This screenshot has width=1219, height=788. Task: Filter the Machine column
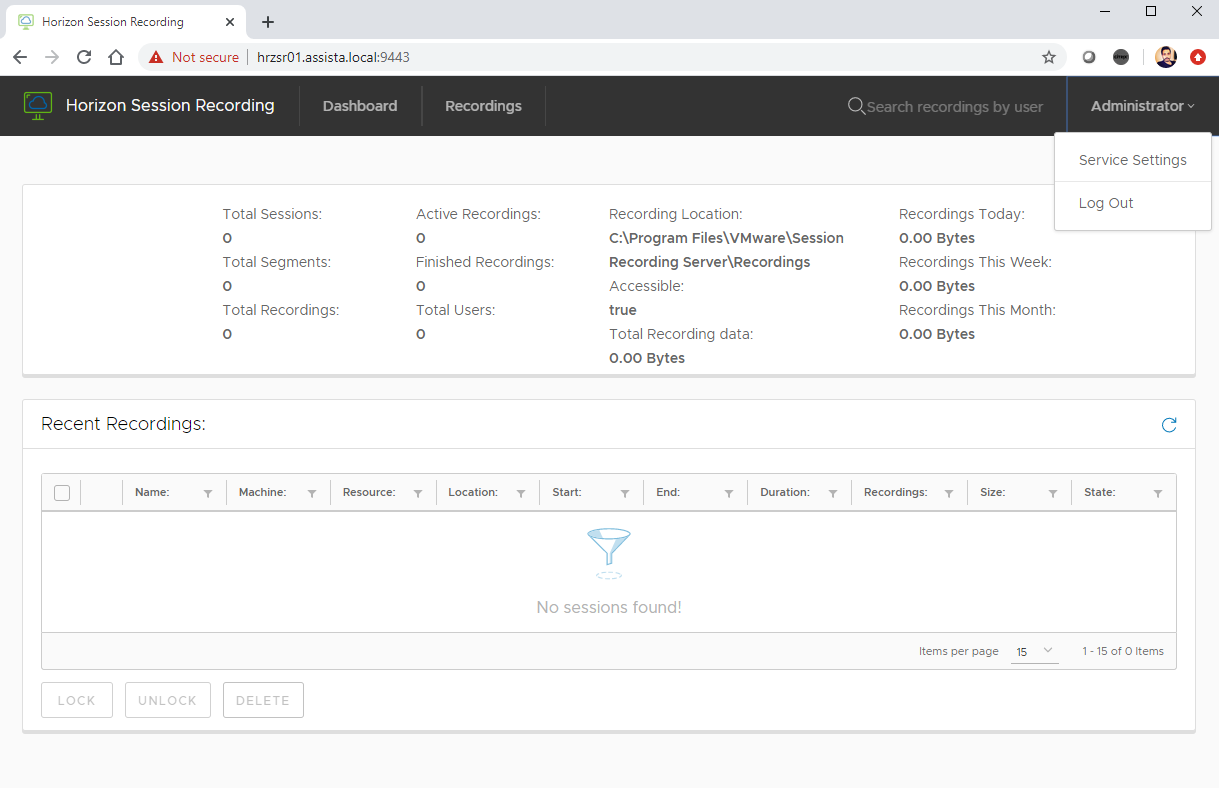click(312, 493)
